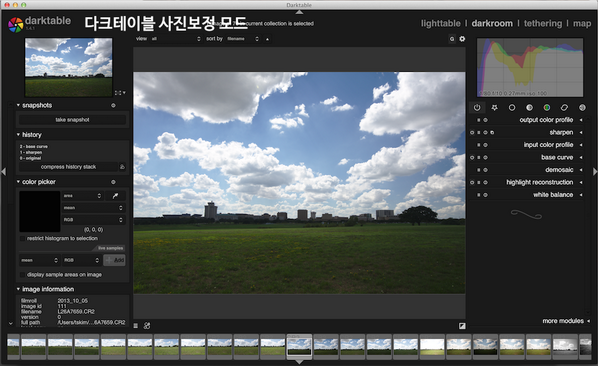598x366 pixels.
Task: Reset the color picker panel
Action: tap(113, 182)
